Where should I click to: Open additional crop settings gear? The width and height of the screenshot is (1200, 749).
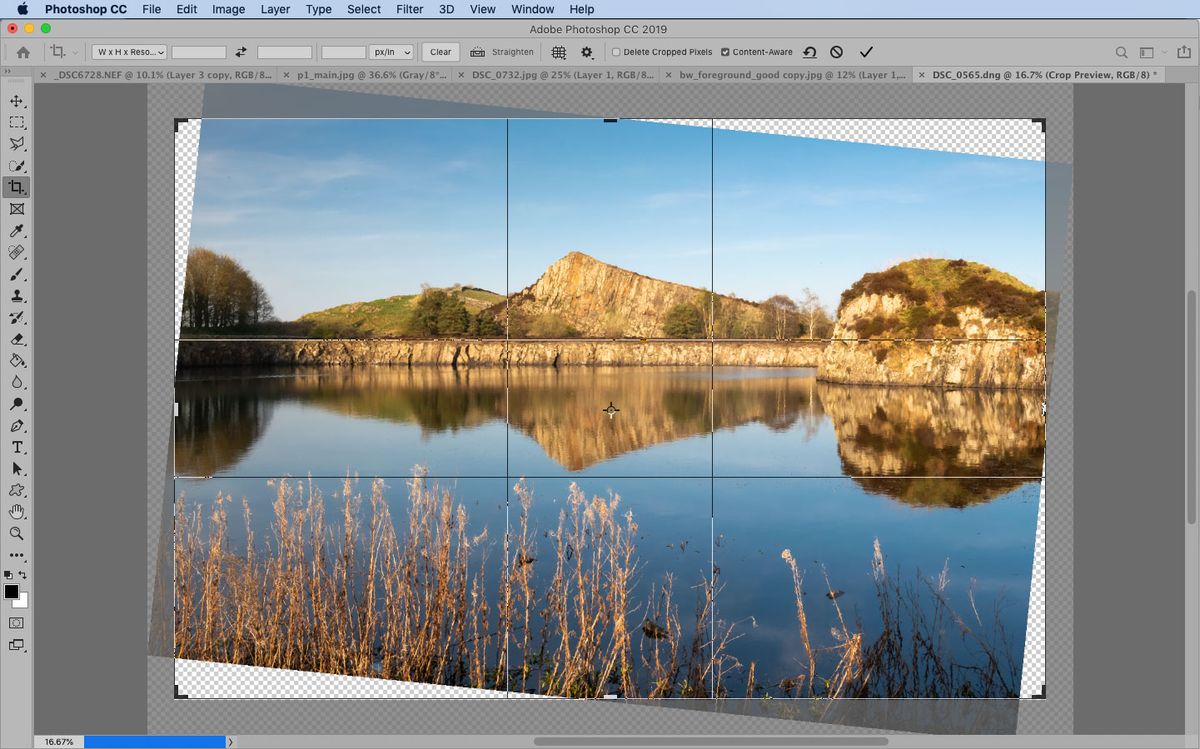click(587, 52)
